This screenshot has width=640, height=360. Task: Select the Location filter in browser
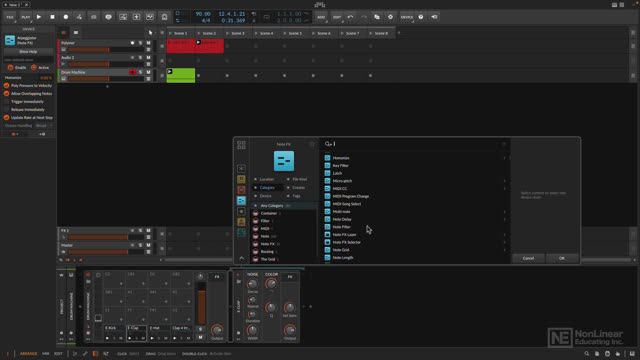[267, 180]
